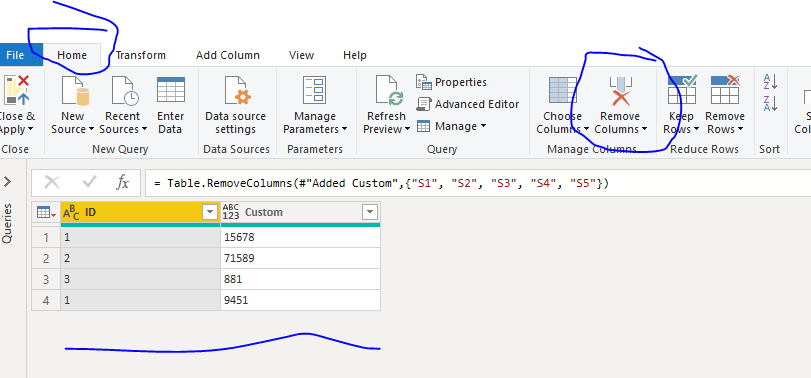The image size is (811, 378).
Task: Click the Enter Data table icon
Action: tap(171, 90)
